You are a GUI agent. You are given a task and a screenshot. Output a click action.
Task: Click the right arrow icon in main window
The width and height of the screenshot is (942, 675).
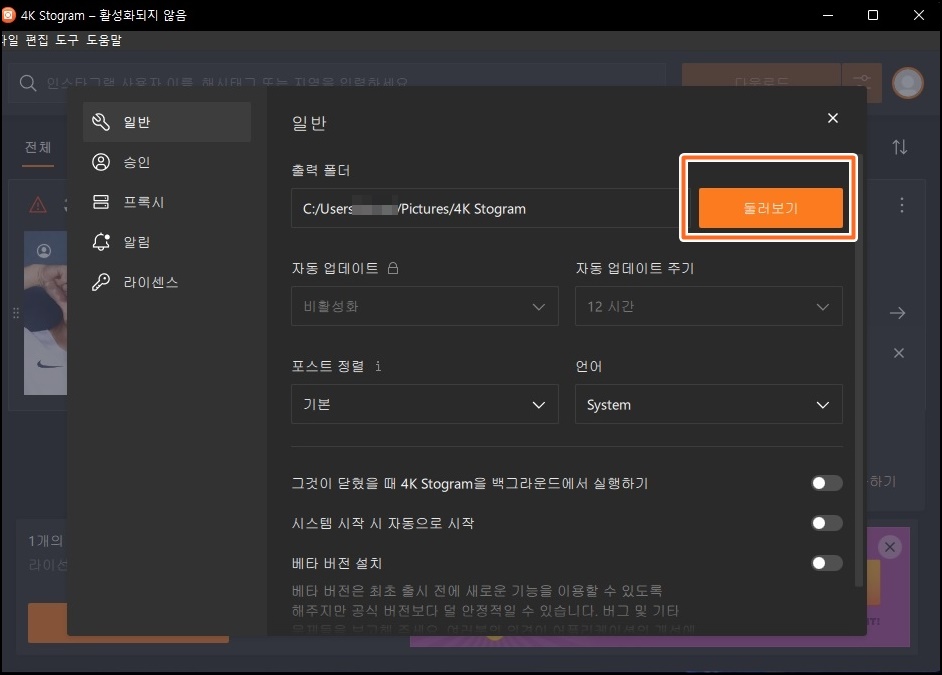(x=898, y=313)
